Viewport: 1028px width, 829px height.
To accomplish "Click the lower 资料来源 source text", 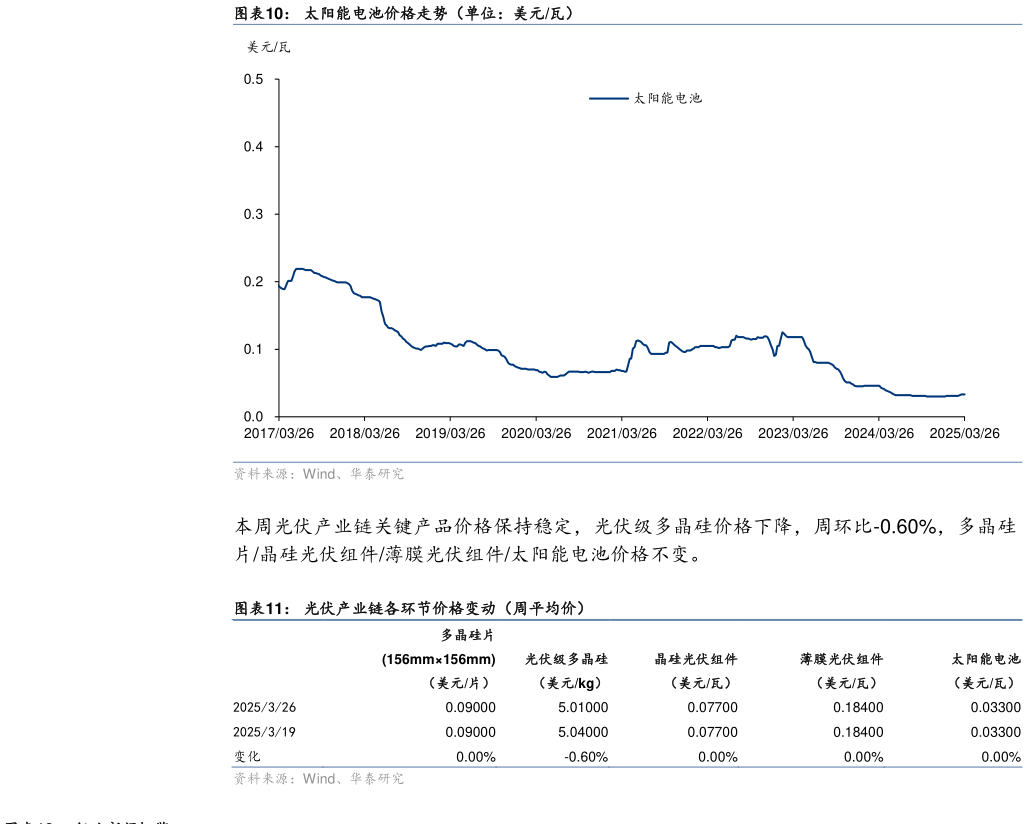I will 319,778.
